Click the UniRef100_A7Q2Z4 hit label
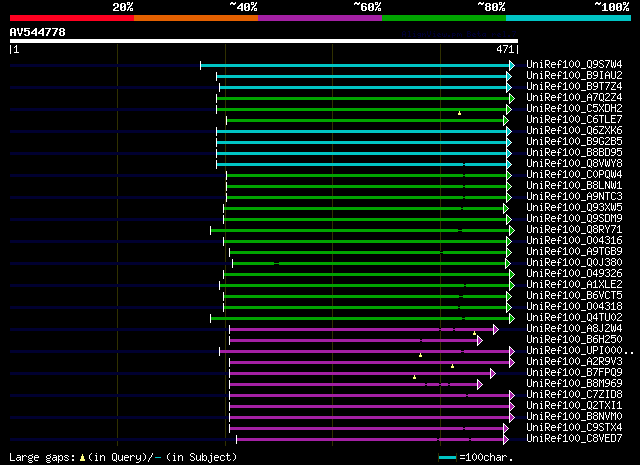 [x=574, y=98]
